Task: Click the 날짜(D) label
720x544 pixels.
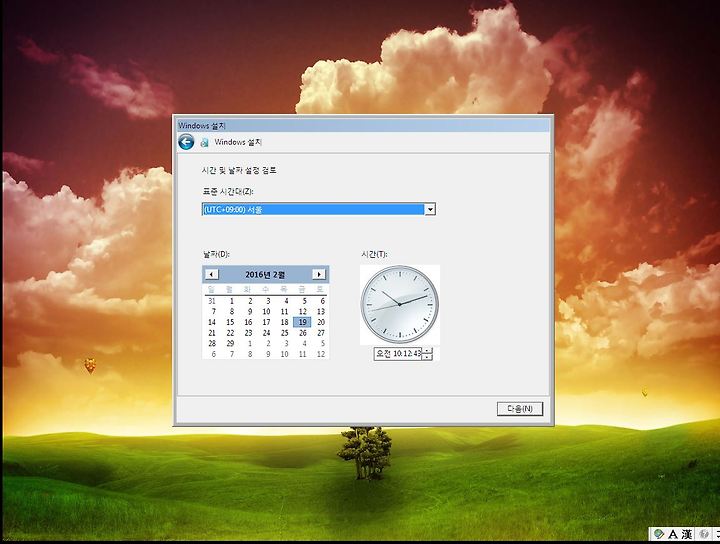Action: click(x=216, y=254)
